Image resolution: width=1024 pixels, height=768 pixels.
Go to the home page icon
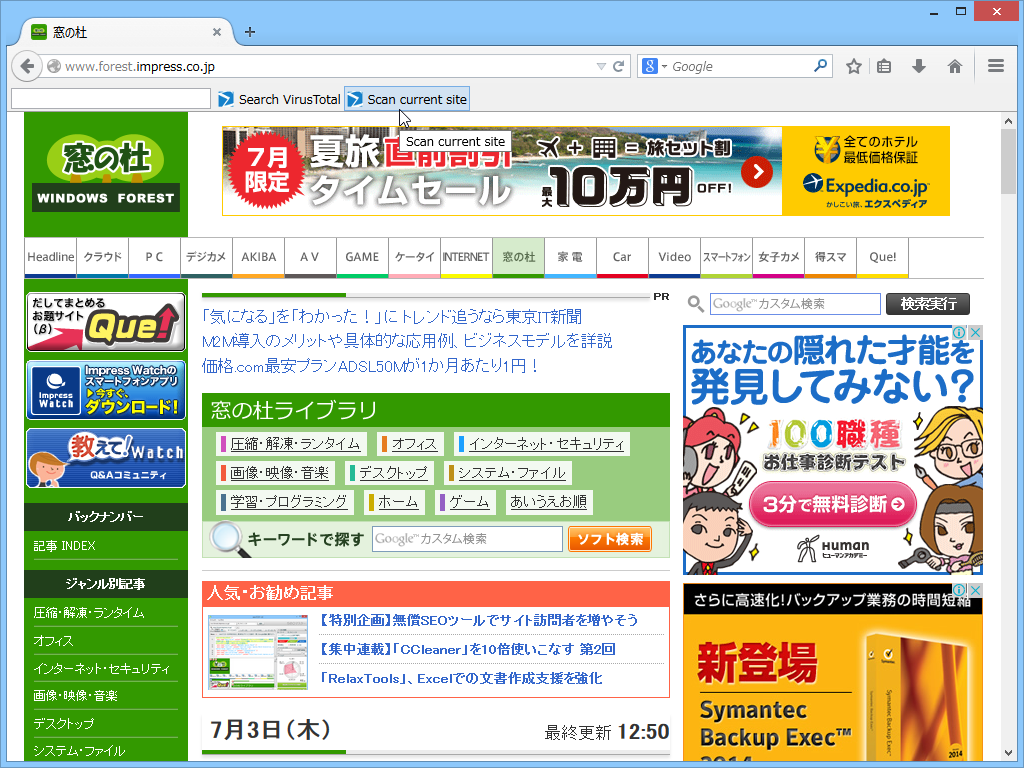(x=955, y=66)
